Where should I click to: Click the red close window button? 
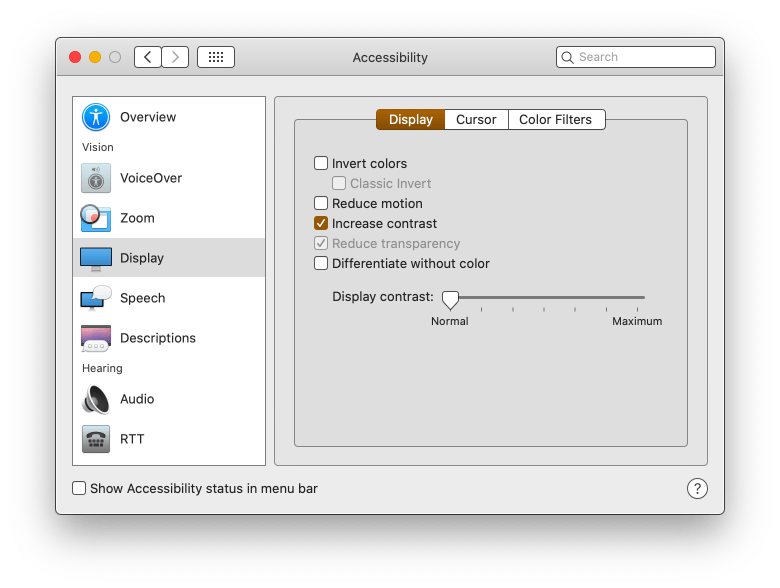[x=75, y=57]
